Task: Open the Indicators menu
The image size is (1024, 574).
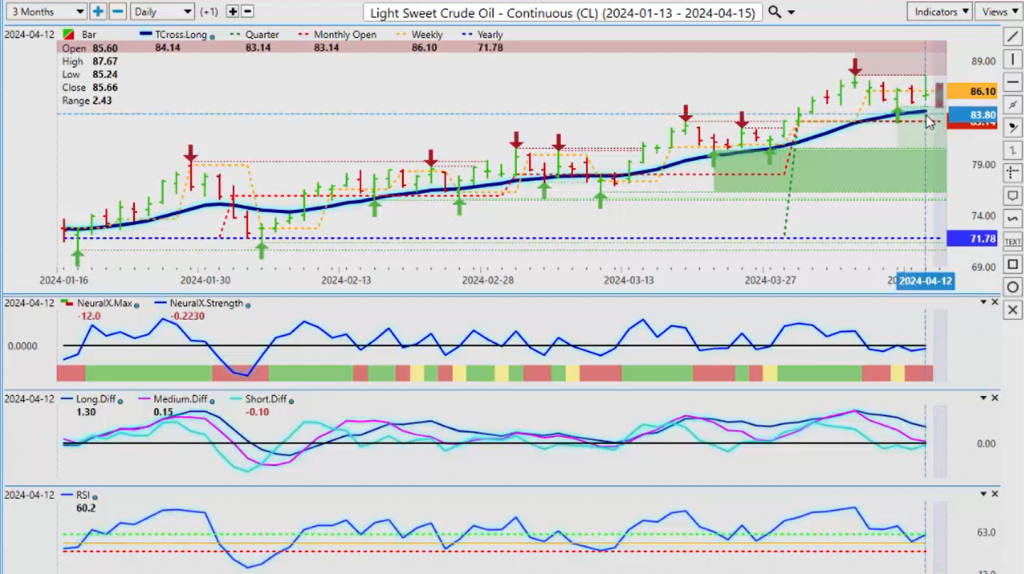Action: pyautogui.click(x=939, y=12)
